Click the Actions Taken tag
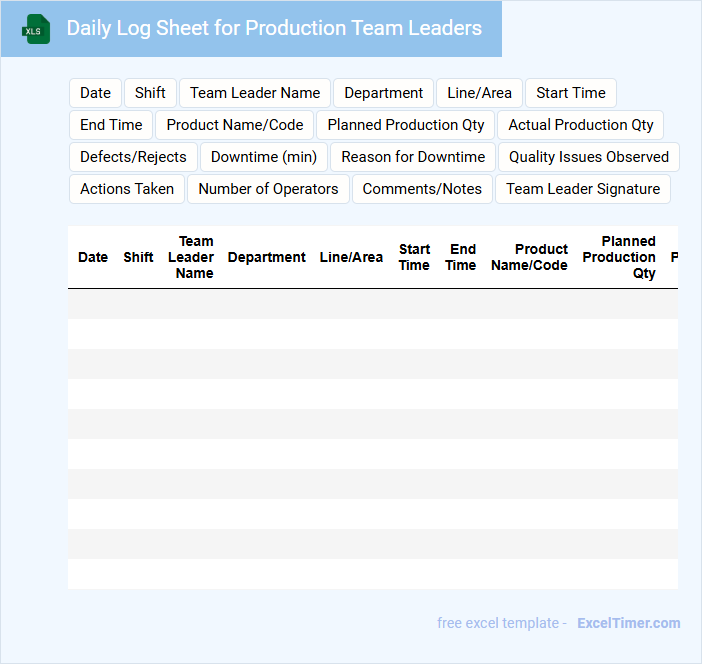702x664 pixels. [x=127, y=189]
